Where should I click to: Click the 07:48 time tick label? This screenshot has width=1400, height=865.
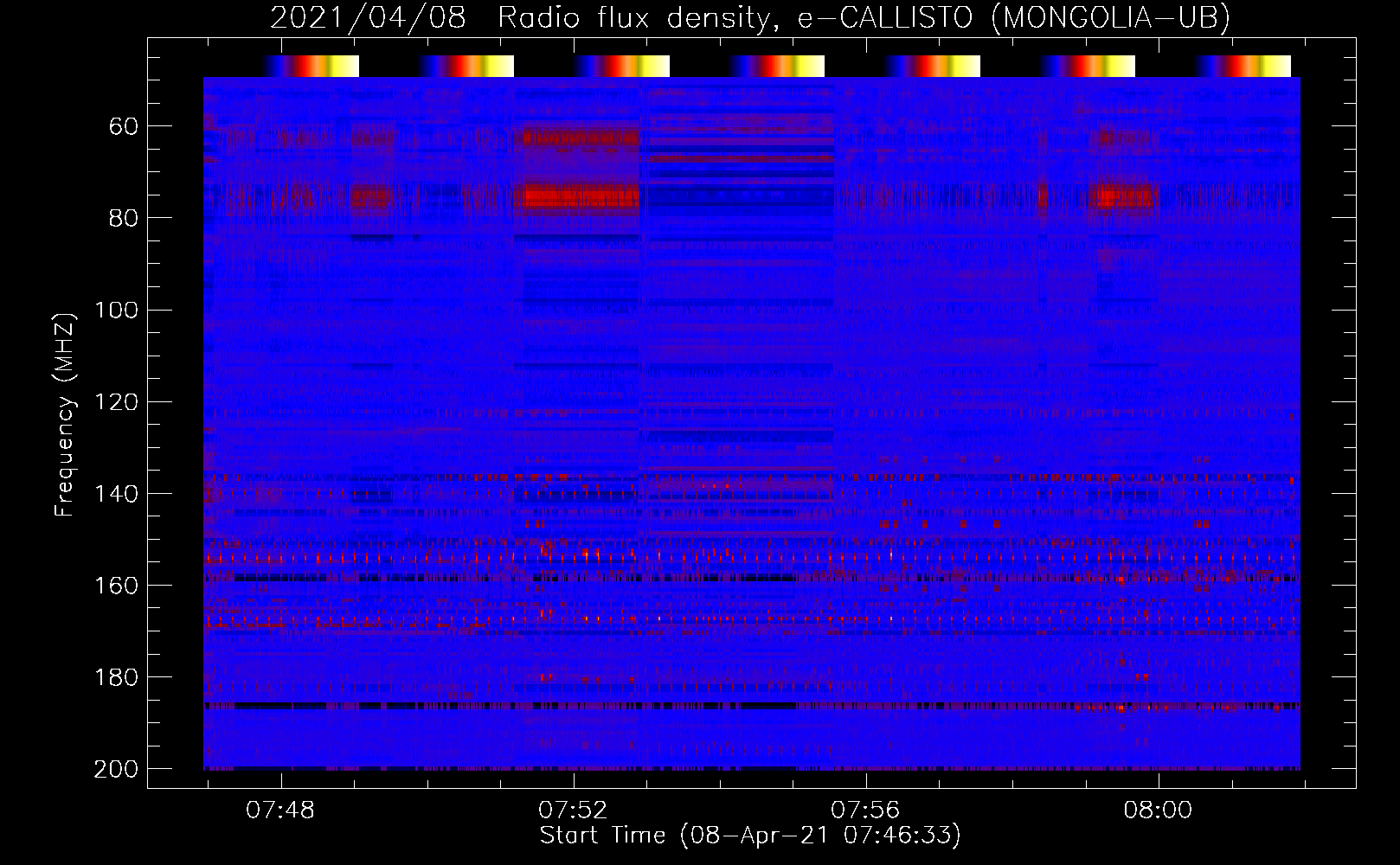[281, 810]
